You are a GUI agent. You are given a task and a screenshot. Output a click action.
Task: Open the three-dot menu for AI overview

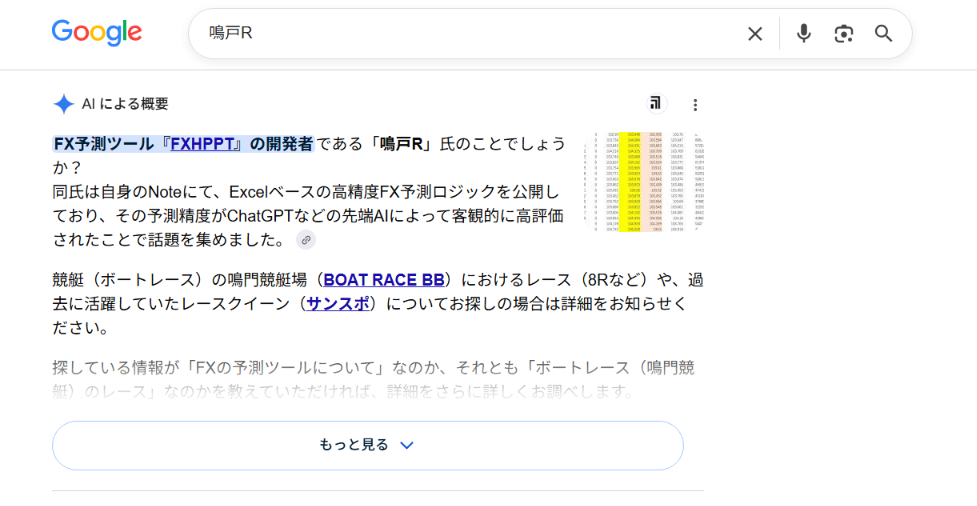click(x=695, y=105)
